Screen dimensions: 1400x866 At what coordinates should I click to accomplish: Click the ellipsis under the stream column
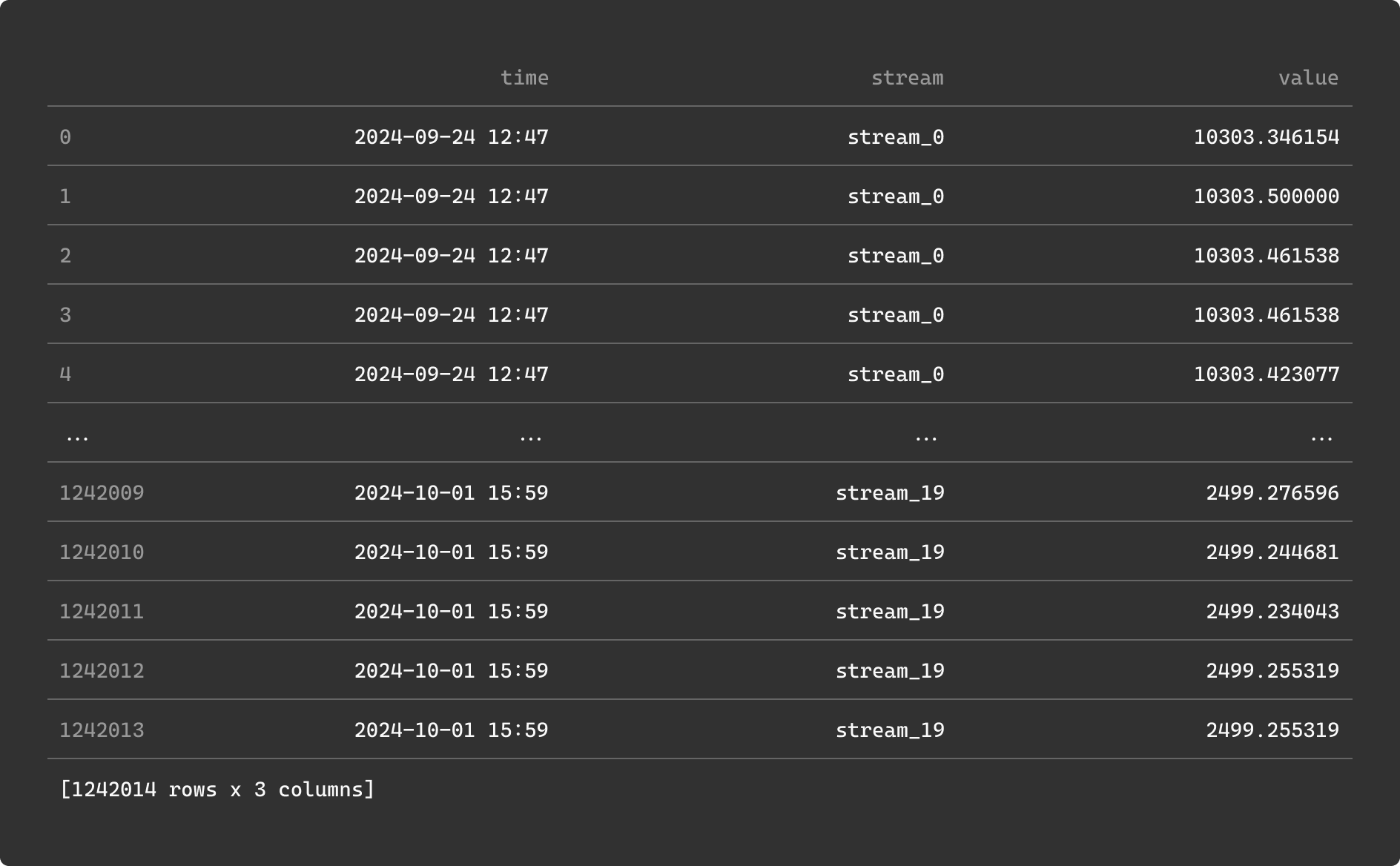(x=925, y=437)
